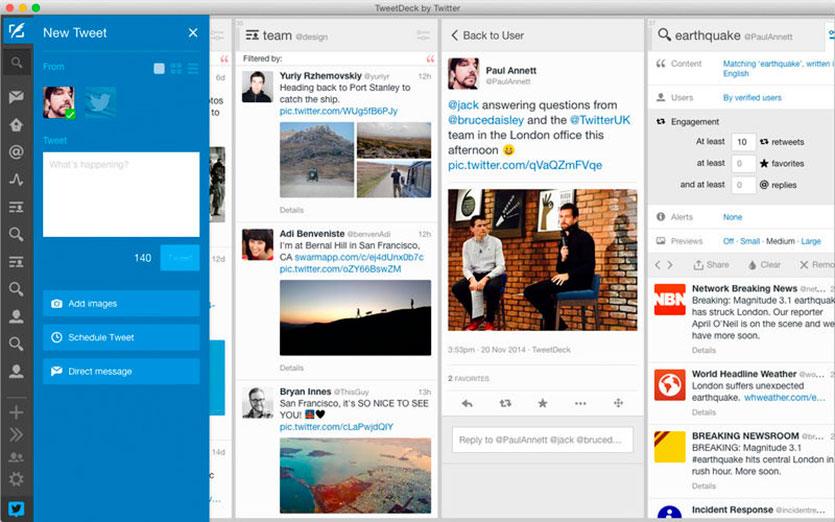Click the What's happening tweet text box
835x522 pixels.
click(x=121, y=194)
